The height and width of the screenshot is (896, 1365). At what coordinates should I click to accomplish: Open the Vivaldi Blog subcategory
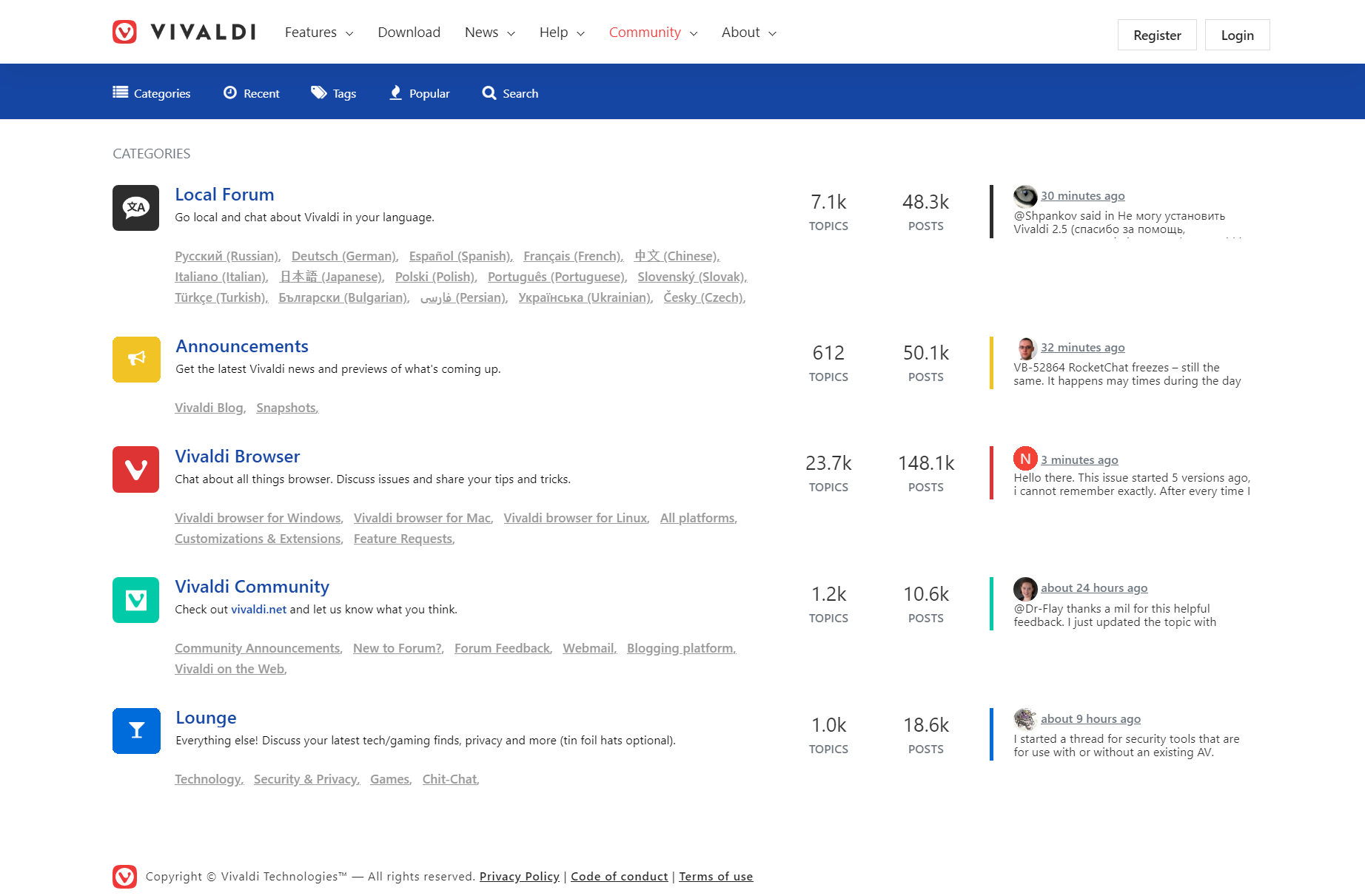[x=210, y=408]
